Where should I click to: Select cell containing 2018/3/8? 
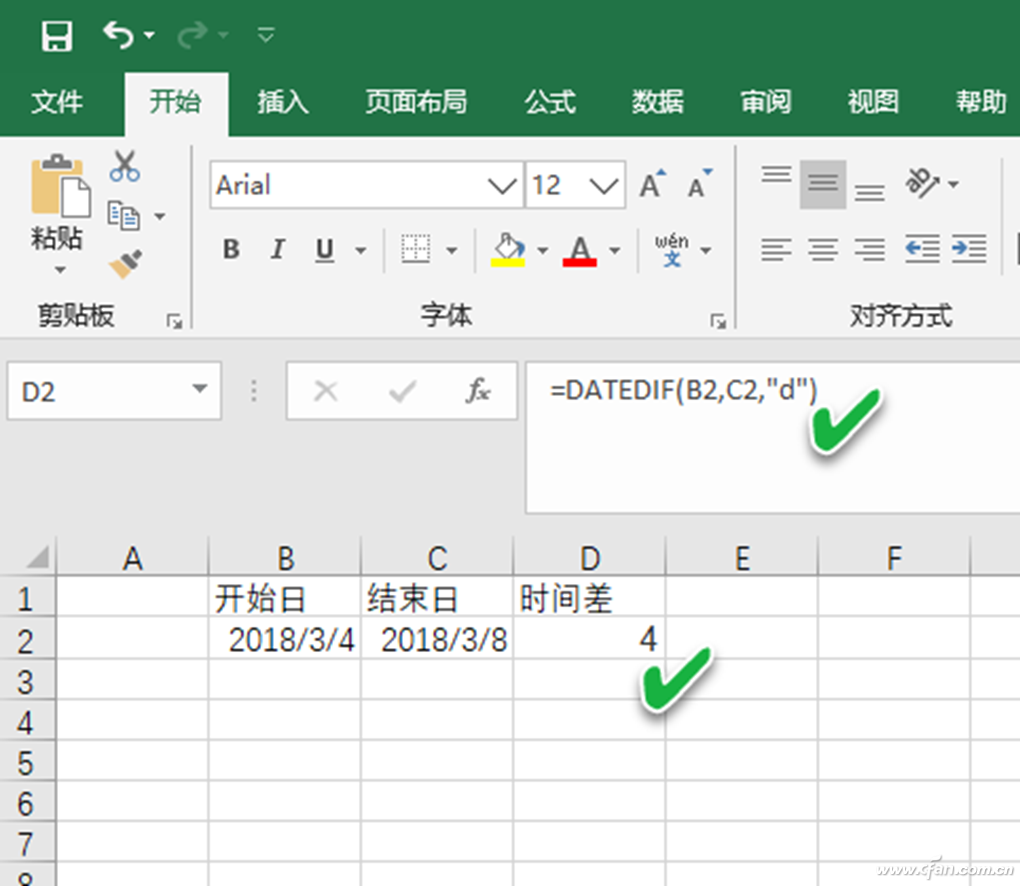click(x=437, y=640)
